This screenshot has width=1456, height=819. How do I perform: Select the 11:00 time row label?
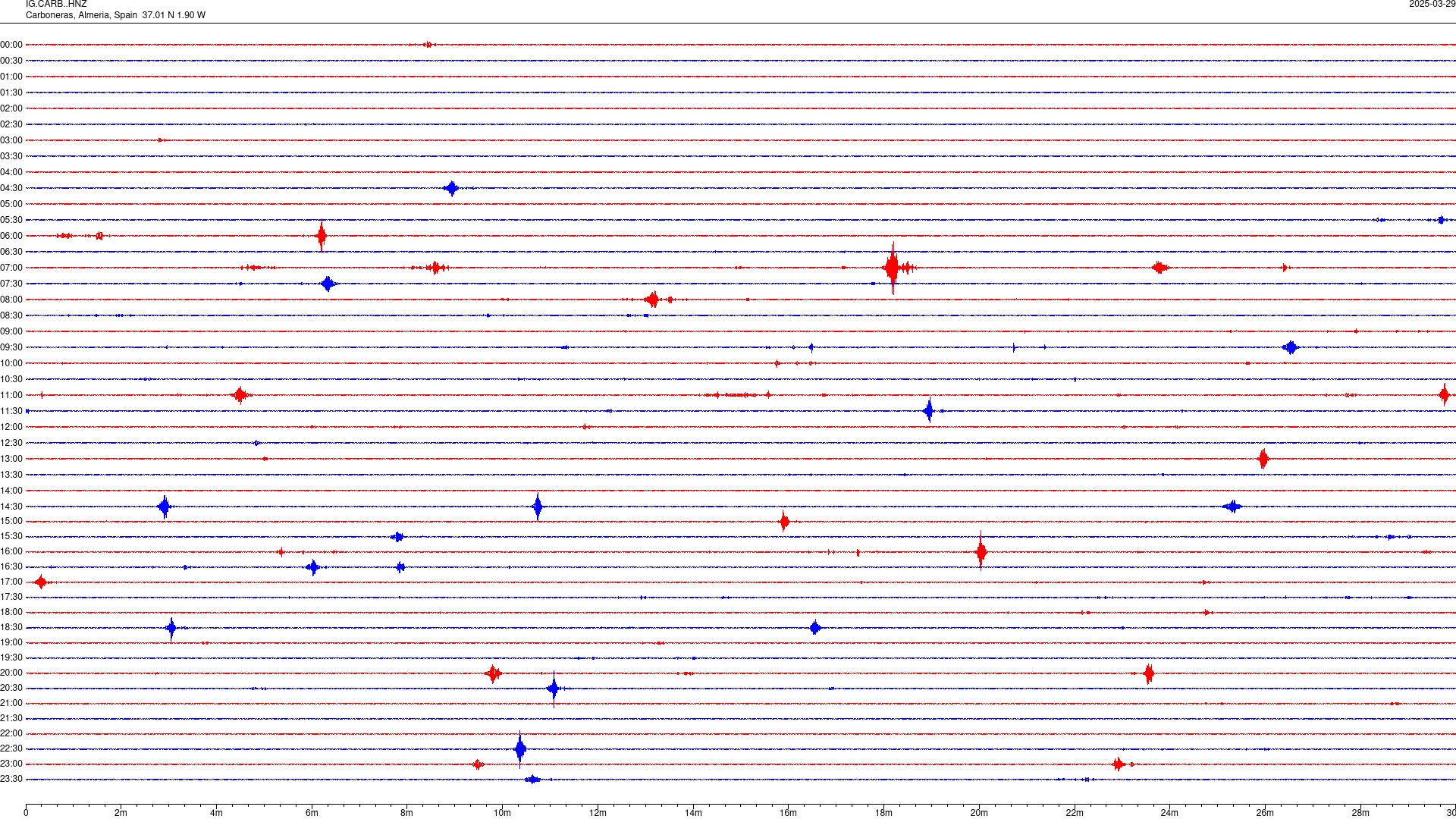tap(11, 395)
